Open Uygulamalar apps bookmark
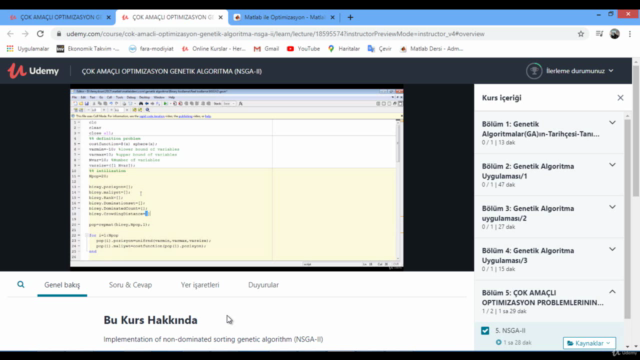Screen dimensions: 640x360 pyautogui.click(x=28, y=49)
